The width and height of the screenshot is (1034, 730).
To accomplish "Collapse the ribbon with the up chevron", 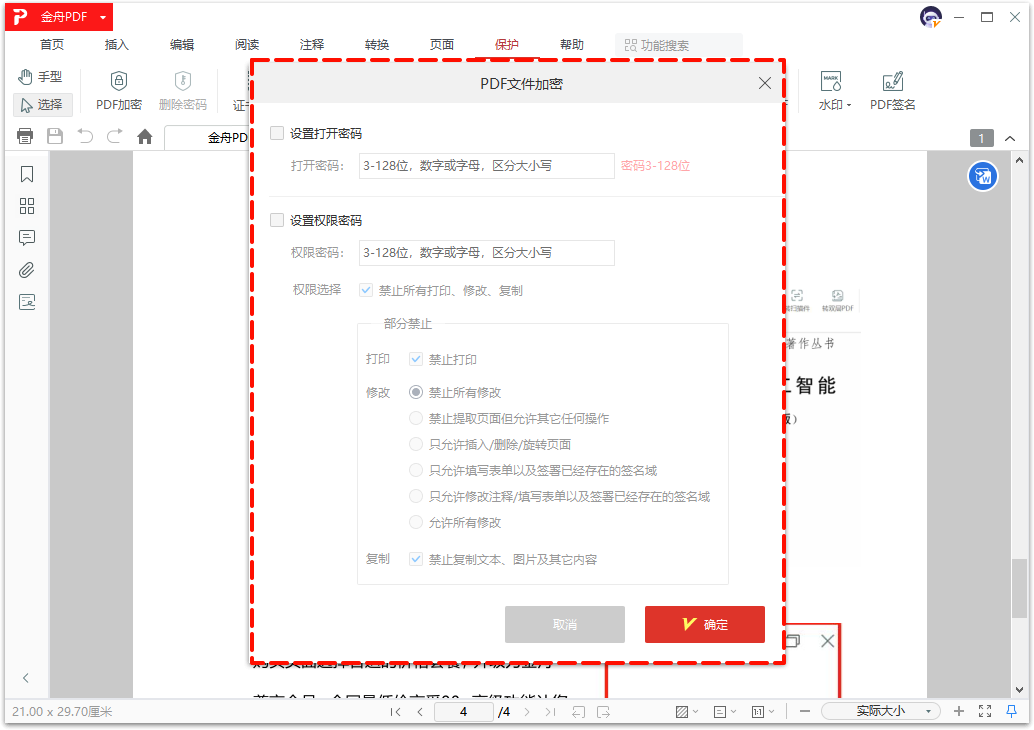I will (1010, 138).
